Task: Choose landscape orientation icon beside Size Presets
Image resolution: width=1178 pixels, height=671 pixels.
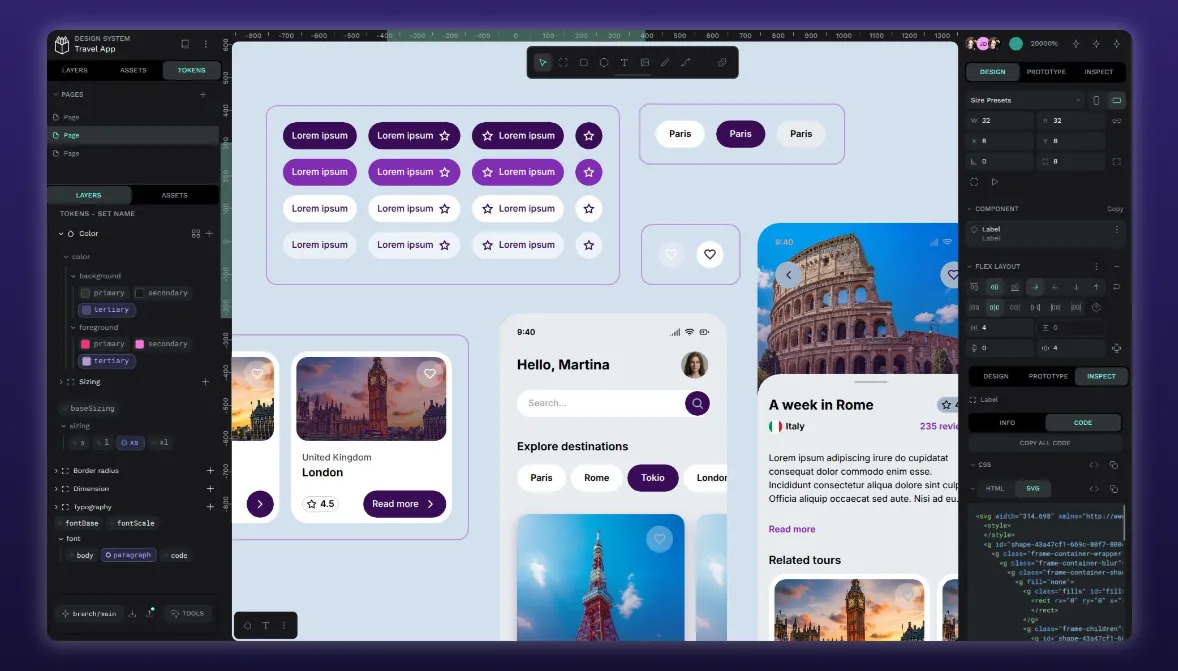Action: 1116,100
